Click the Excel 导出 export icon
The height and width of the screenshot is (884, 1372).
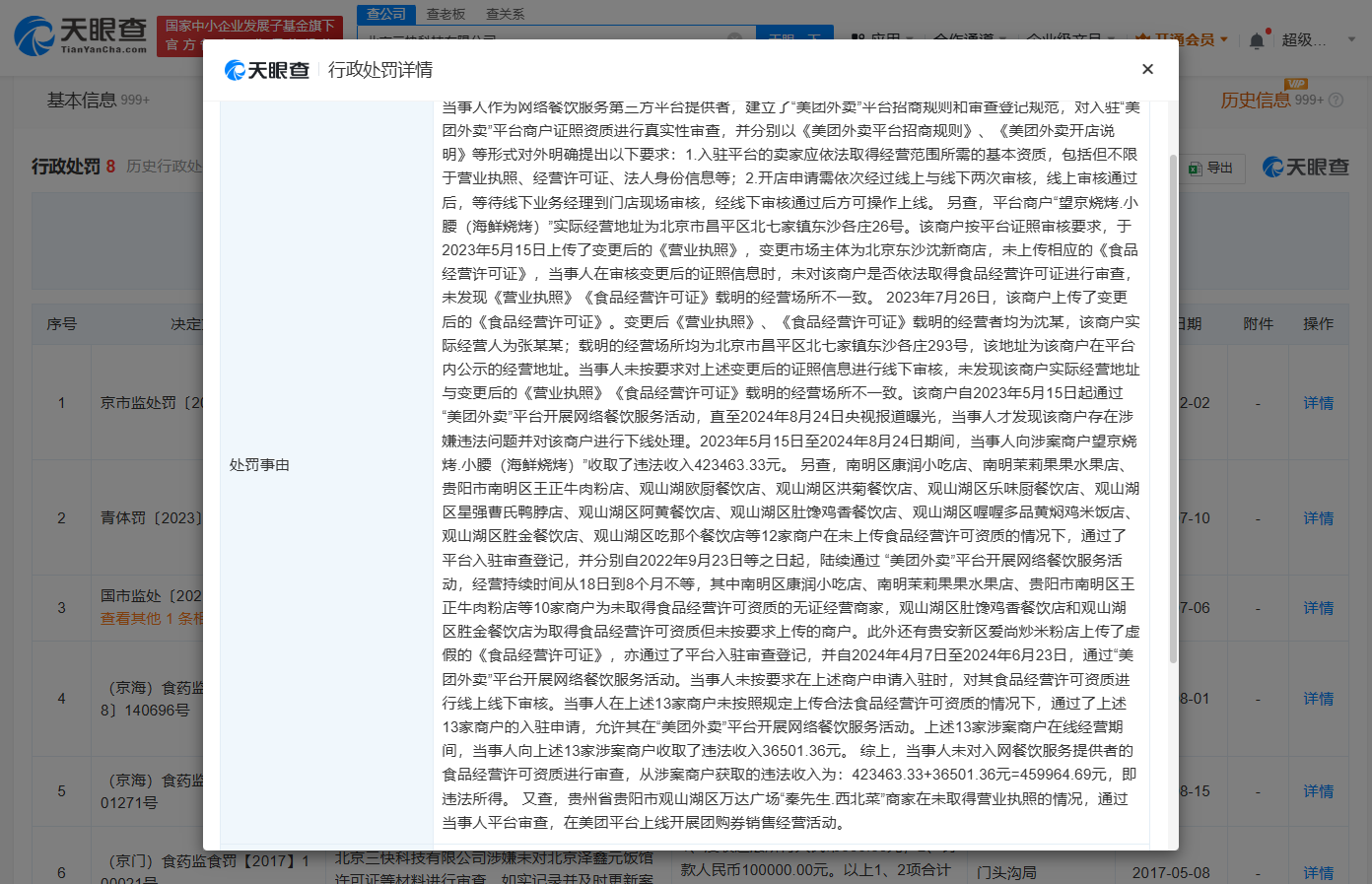(x=1196, y=168)
